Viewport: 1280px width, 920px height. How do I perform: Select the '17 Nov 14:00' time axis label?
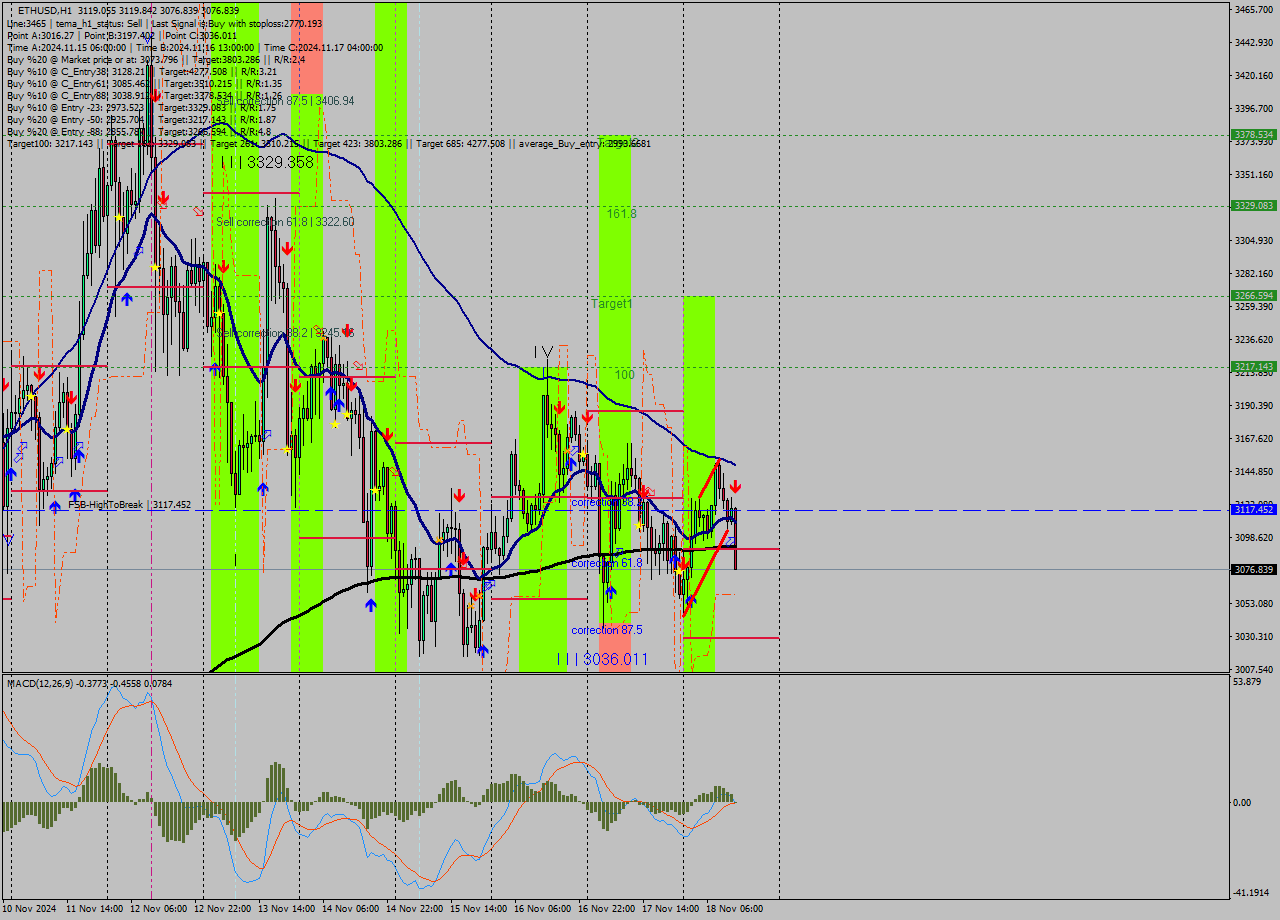(x=672, y=909)
